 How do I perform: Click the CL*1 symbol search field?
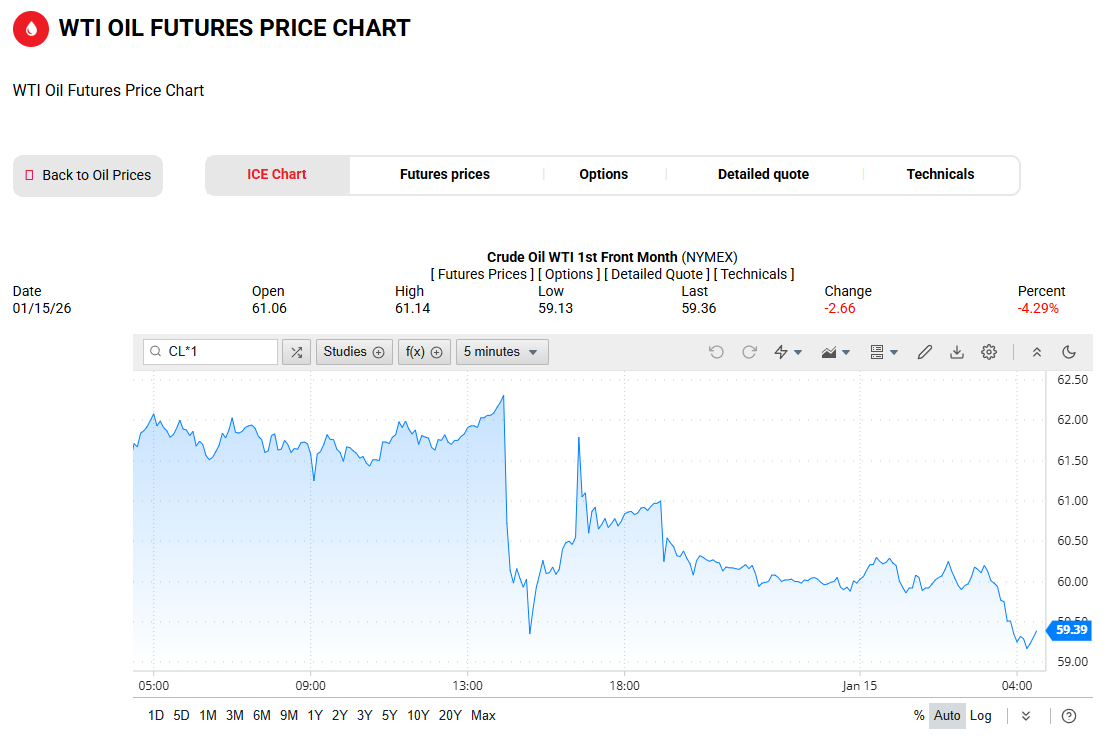(218, 352)
